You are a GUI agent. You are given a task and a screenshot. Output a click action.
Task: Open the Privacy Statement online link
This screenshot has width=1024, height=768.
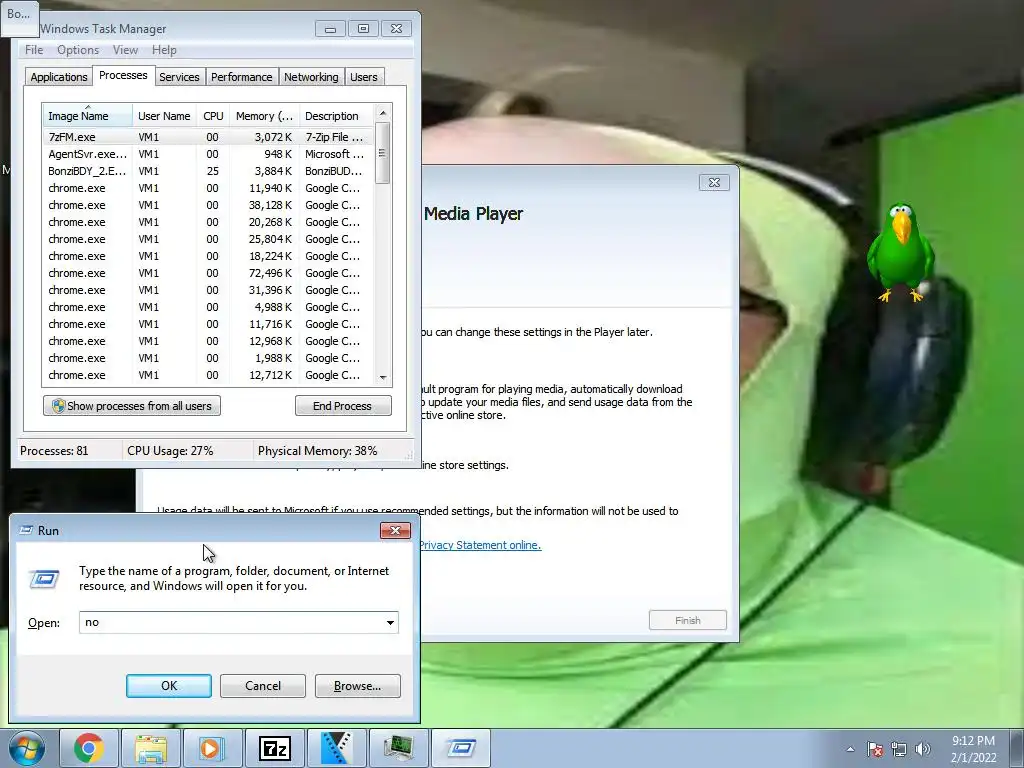[480, 545]
